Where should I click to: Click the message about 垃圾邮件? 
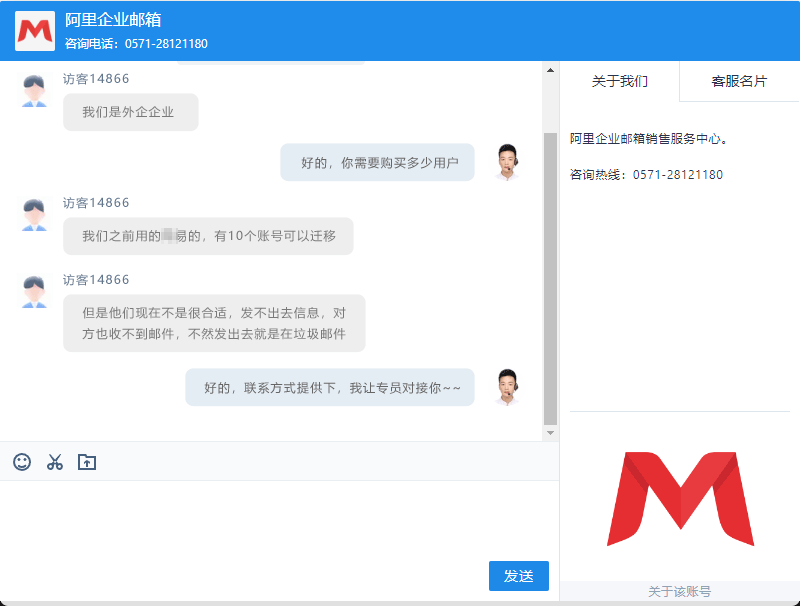coord(214,323)
